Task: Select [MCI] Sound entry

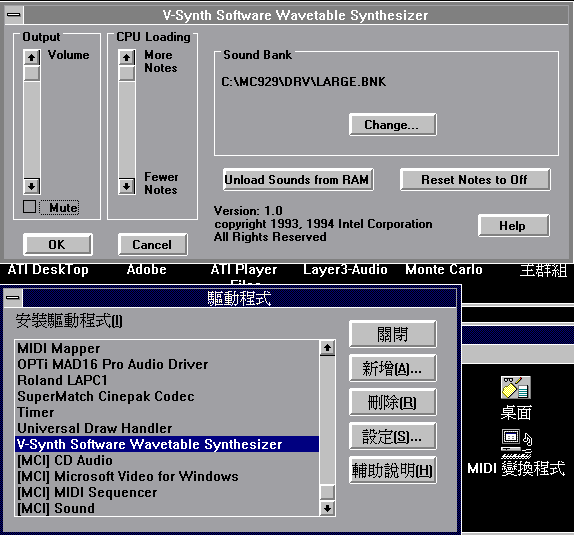Action: click(x=167, y=508)
